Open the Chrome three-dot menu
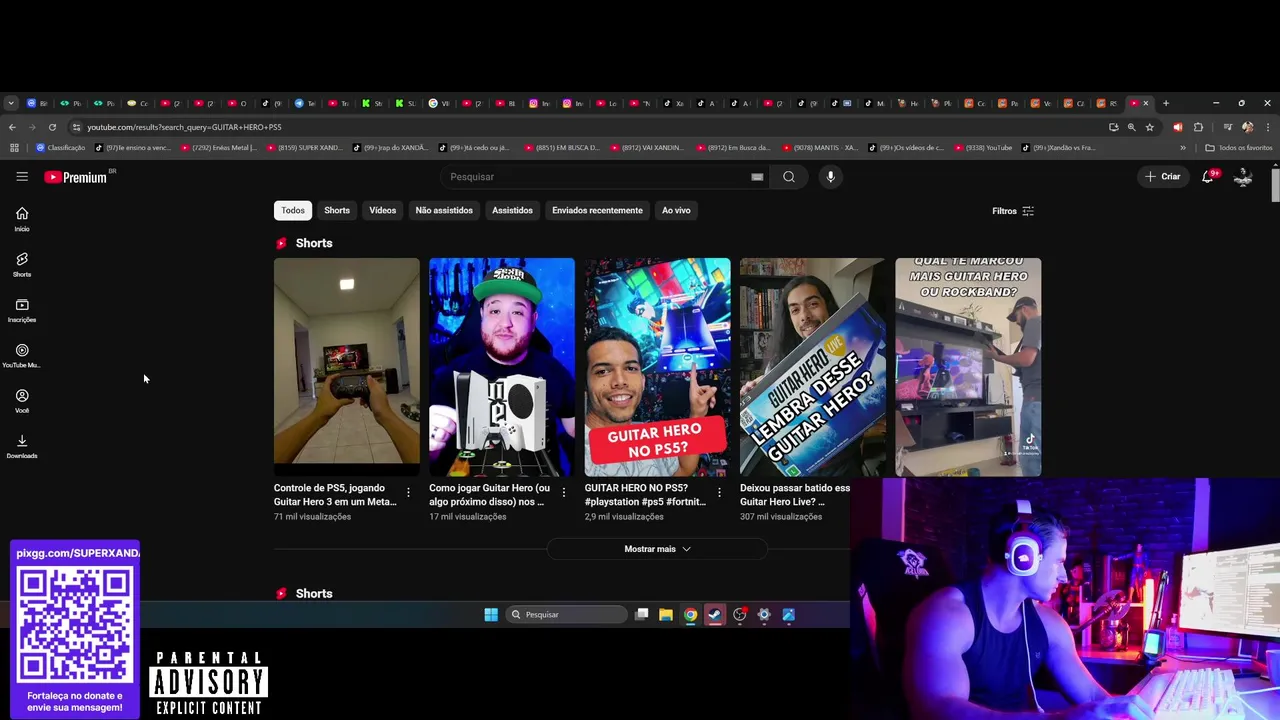The height and width of the screenshot is (720, 1280). 1267,127
